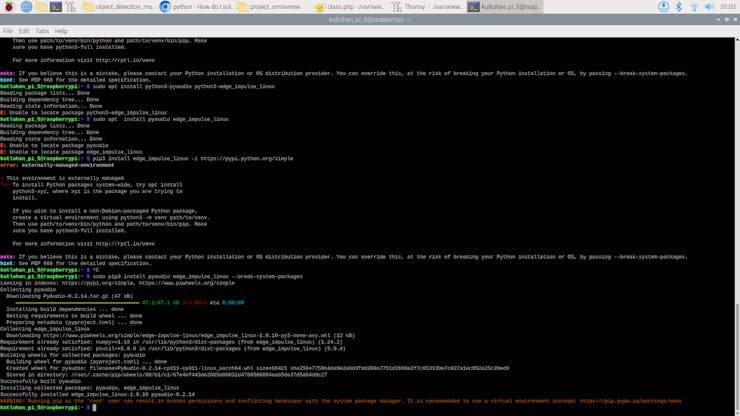740x416 pixels.
Task: Switch to Thonny taskbar window
Action: click(x=427, y=7)
